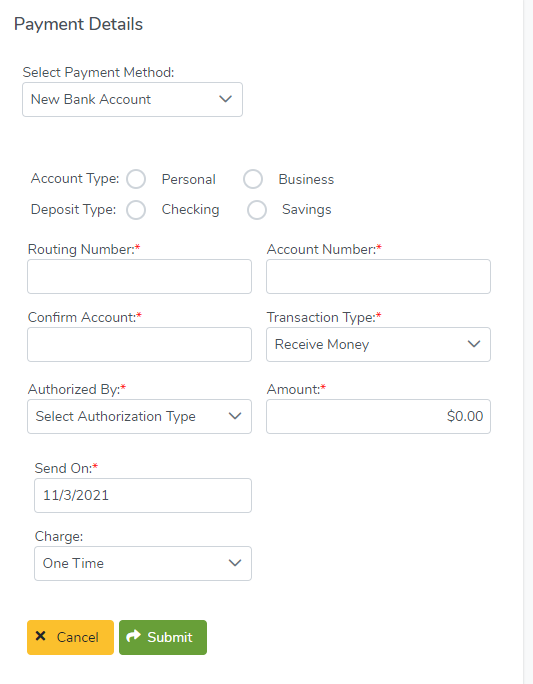Click into the Confirm Account field
This screenshot has width=533, height=684.
(140, 345)
